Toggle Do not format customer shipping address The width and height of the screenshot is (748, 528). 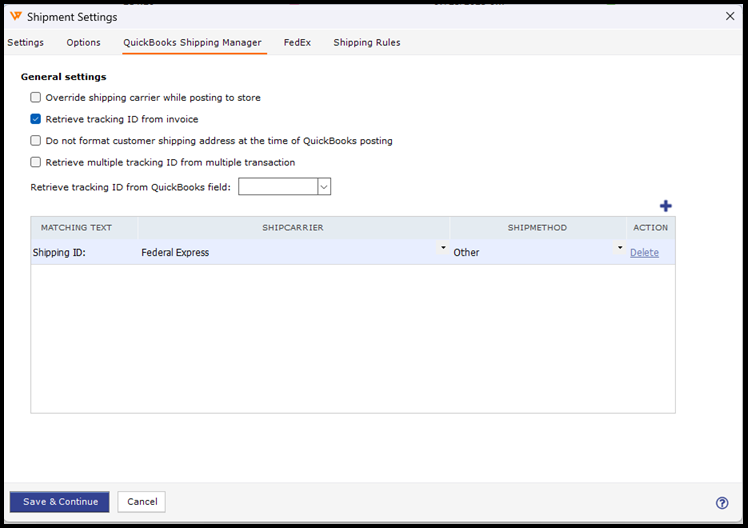(36, 141)
